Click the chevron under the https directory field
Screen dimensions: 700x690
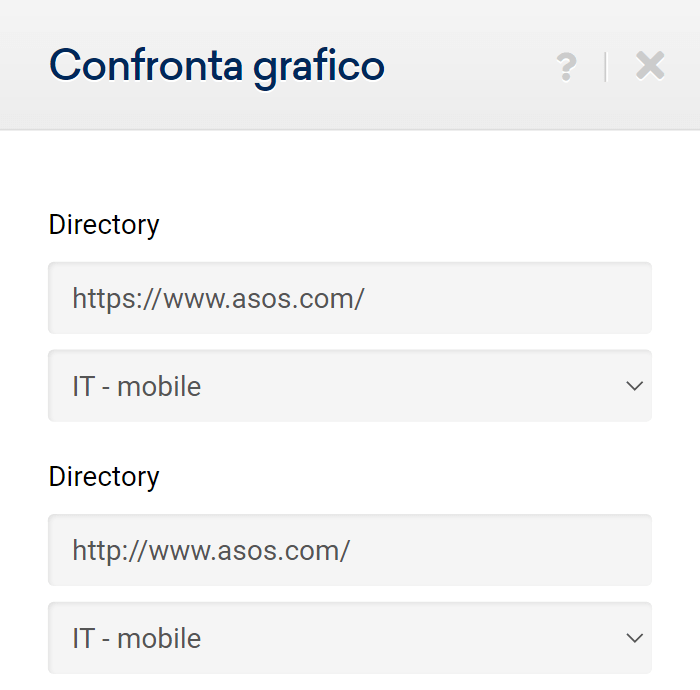pyautogui.click(x=634, y=386)
